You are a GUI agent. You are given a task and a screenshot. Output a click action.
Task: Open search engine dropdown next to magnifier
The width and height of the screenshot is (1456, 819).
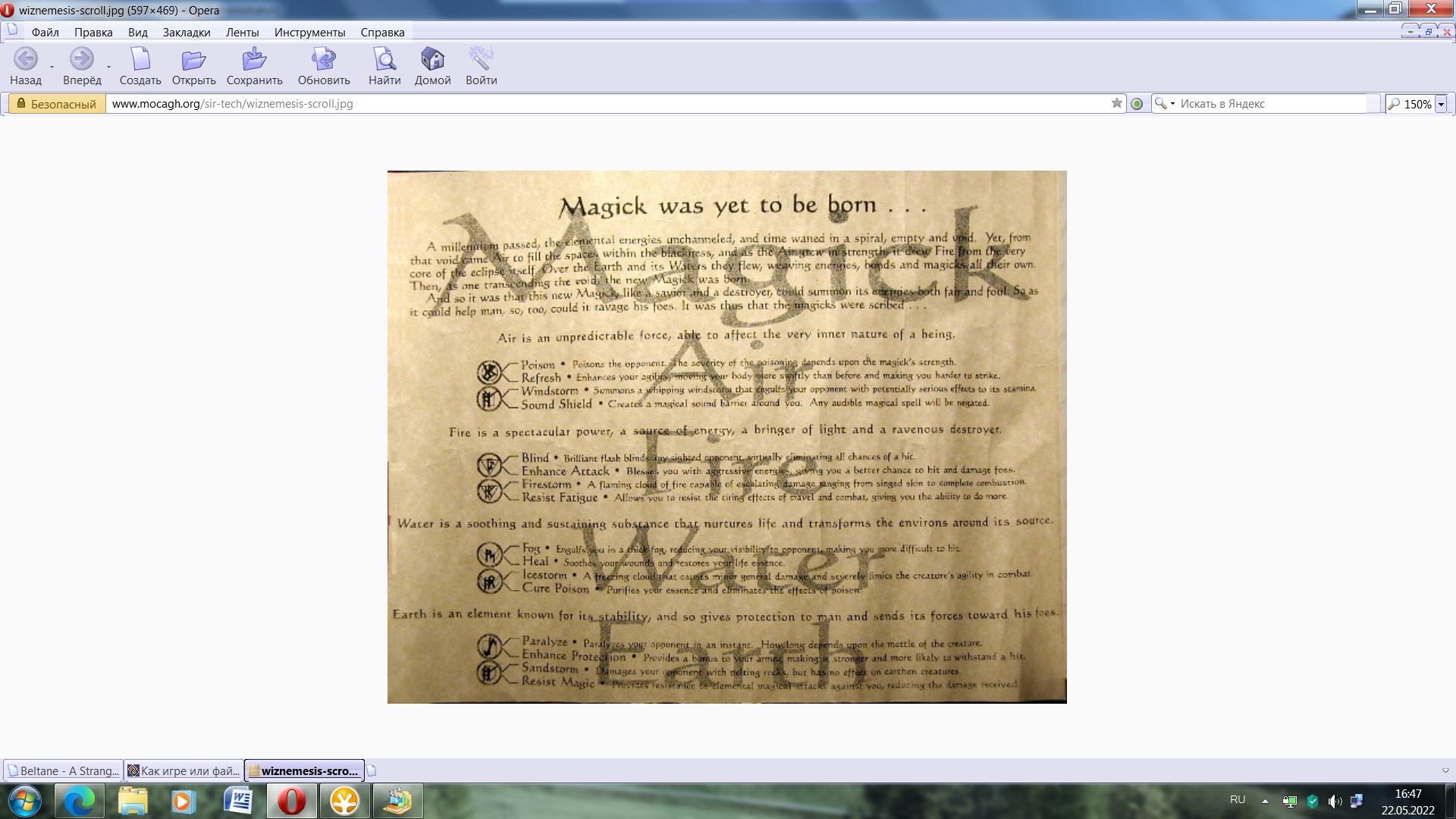click(1172, 104)
